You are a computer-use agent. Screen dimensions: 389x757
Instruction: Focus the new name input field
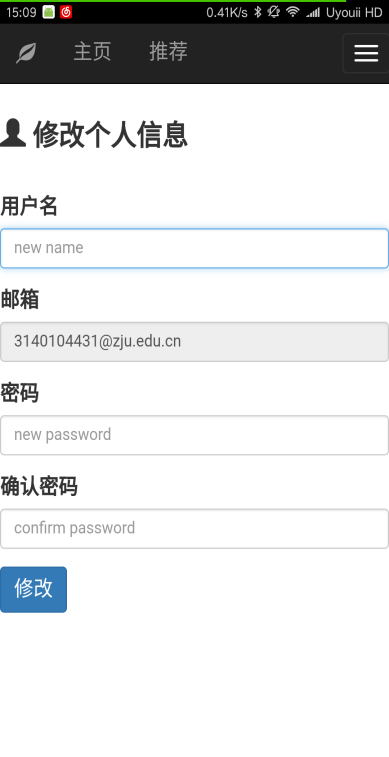(194, 248)
